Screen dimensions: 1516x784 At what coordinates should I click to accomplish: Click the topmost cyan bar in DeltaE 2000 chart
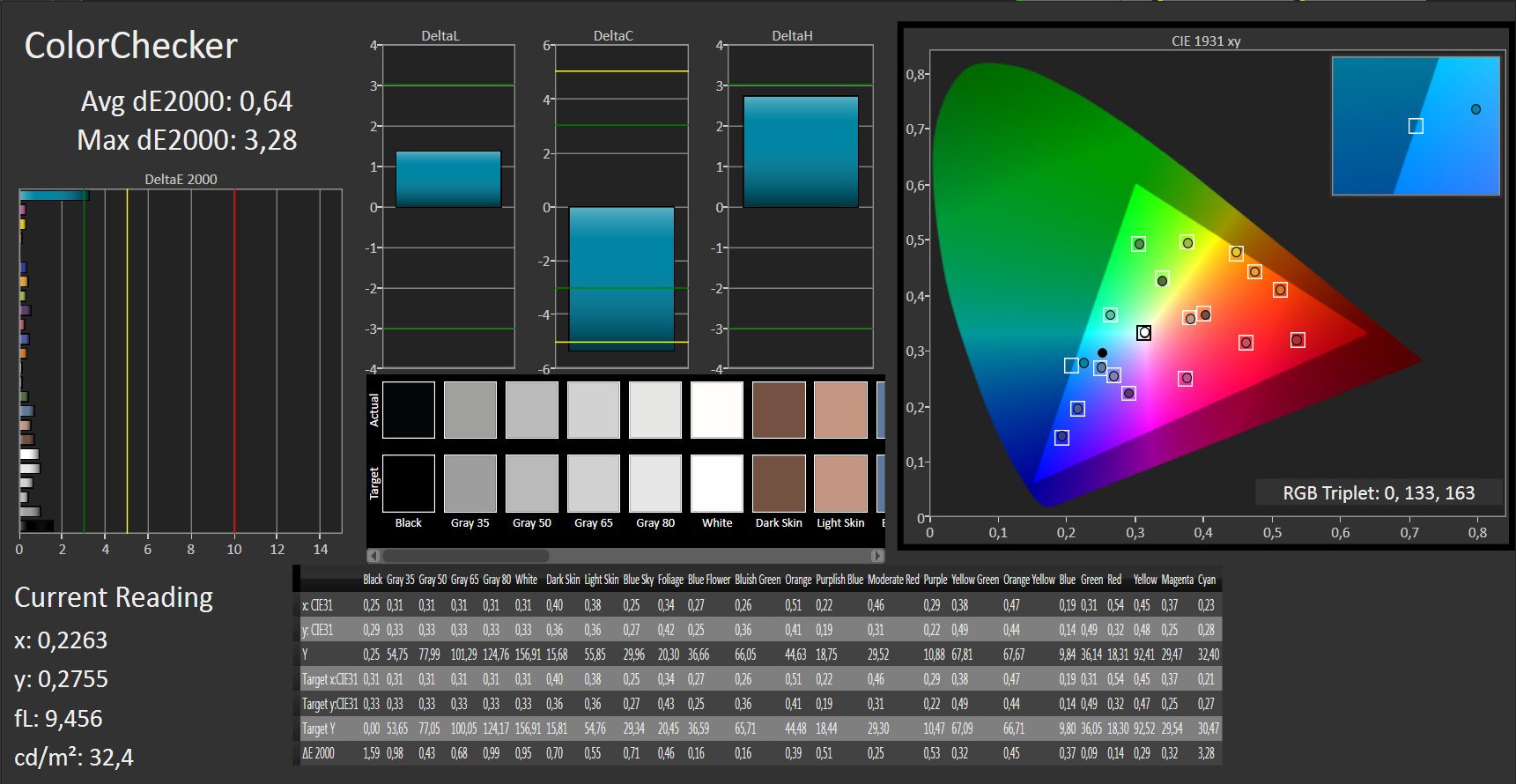[x=54, y=196]
